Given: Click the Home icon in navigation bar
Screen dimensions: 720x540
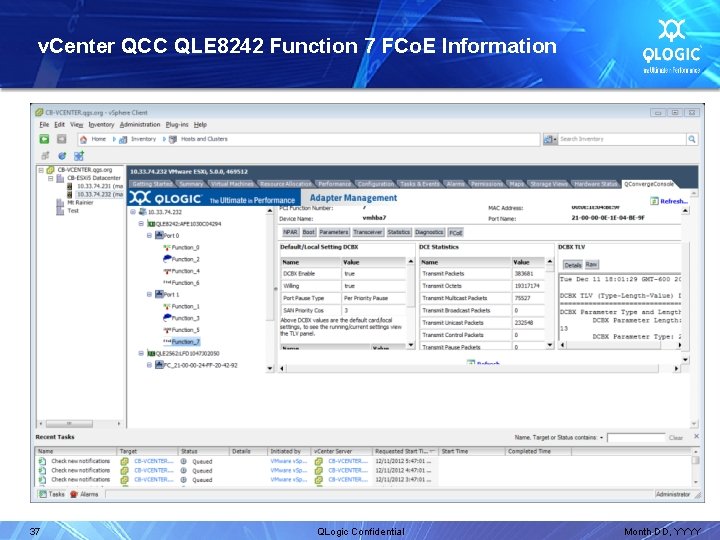Looking at the screenshot, I should click(x=84, y=140).
